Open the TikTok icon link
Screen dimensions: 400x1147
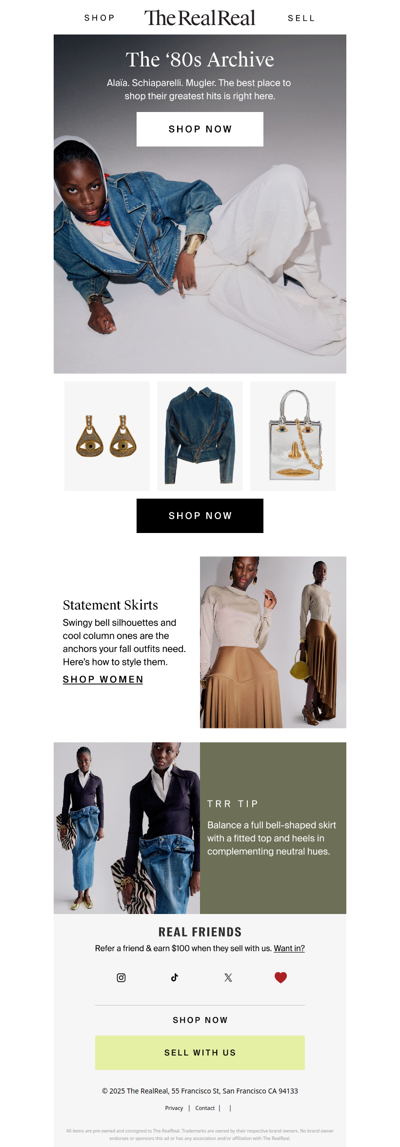tap(174, 977)
